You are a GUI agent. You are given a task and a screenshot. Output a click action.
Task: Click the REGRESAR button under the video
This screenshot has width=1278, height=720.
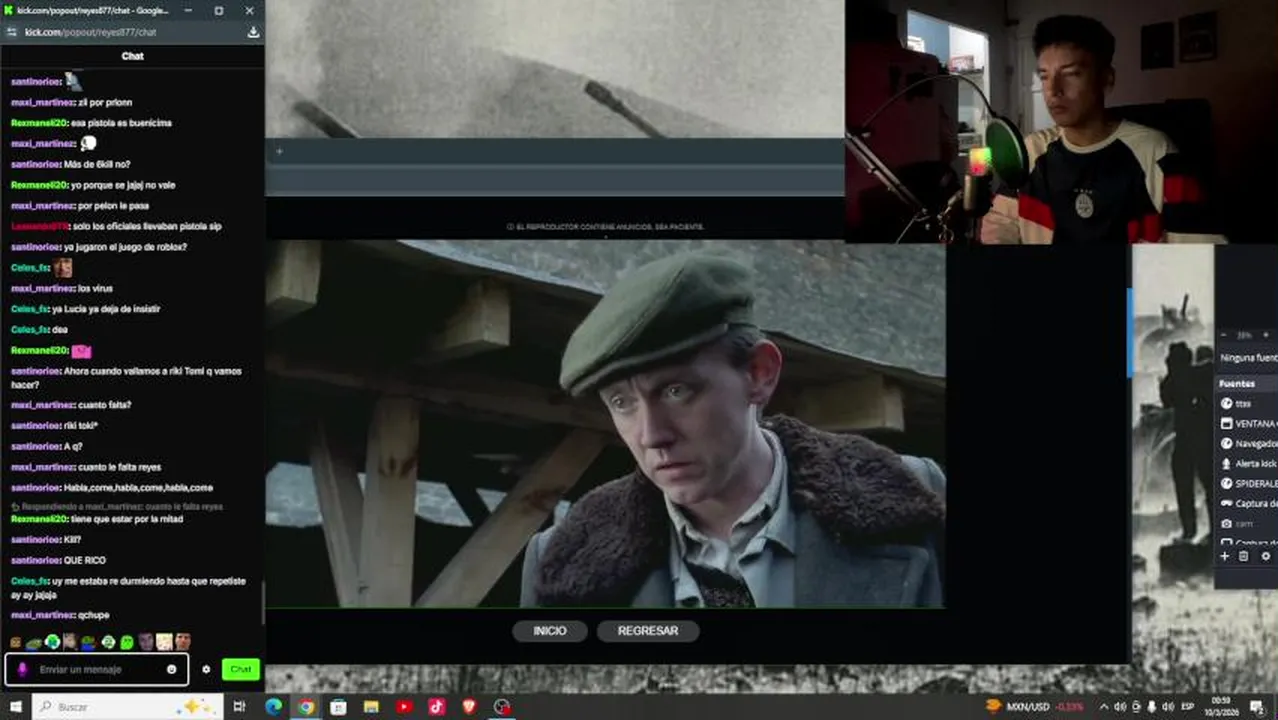coord(647,631)
